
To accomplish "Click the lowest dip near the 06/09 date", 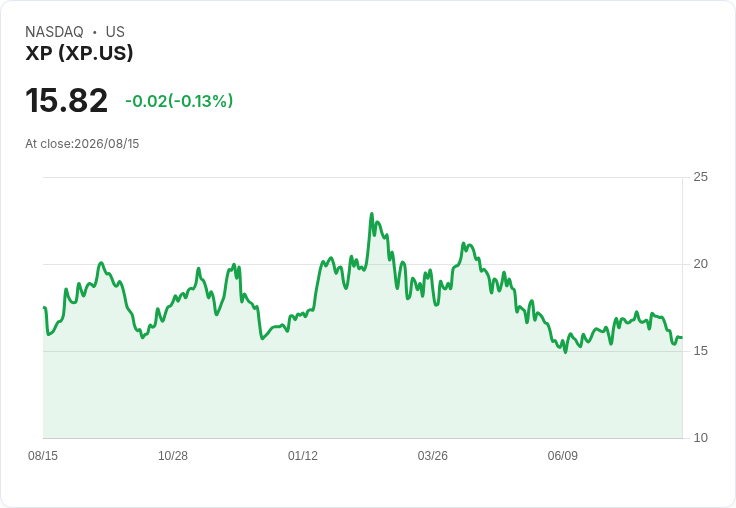I will point(565,352).
